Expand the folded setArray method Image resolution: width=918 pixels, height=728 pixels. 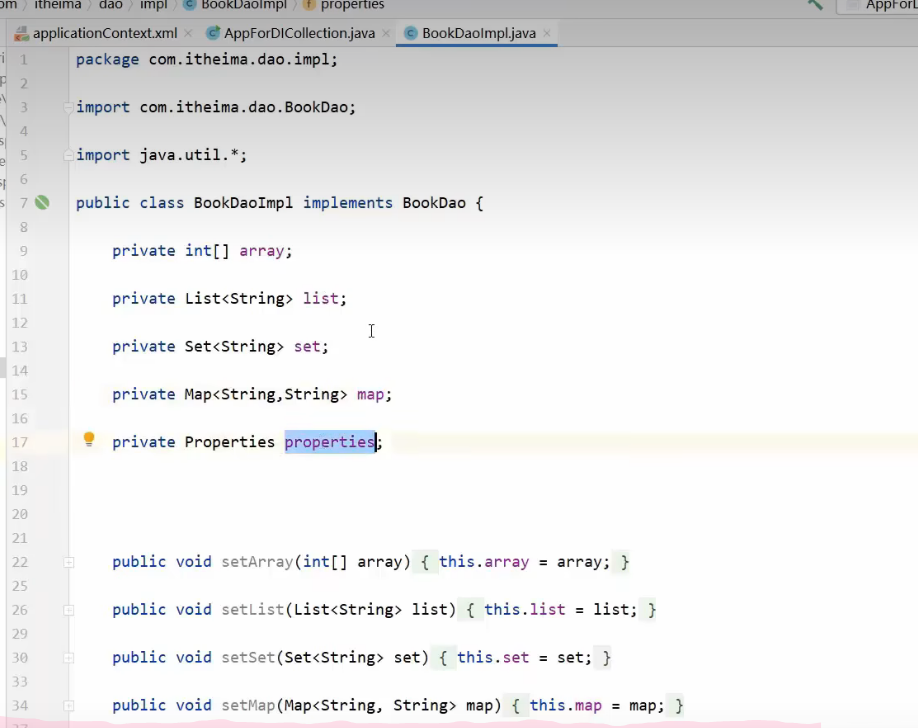[x=69, y=562]
